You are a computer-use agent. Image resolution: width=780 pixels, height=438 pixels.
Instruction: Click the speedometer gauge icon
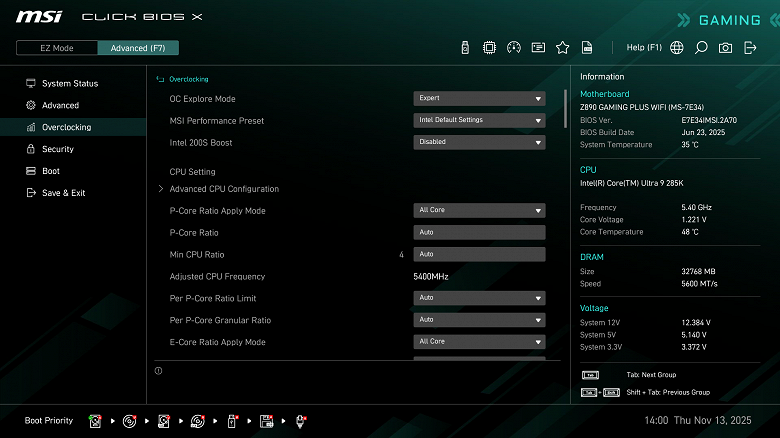coord(514,47)
